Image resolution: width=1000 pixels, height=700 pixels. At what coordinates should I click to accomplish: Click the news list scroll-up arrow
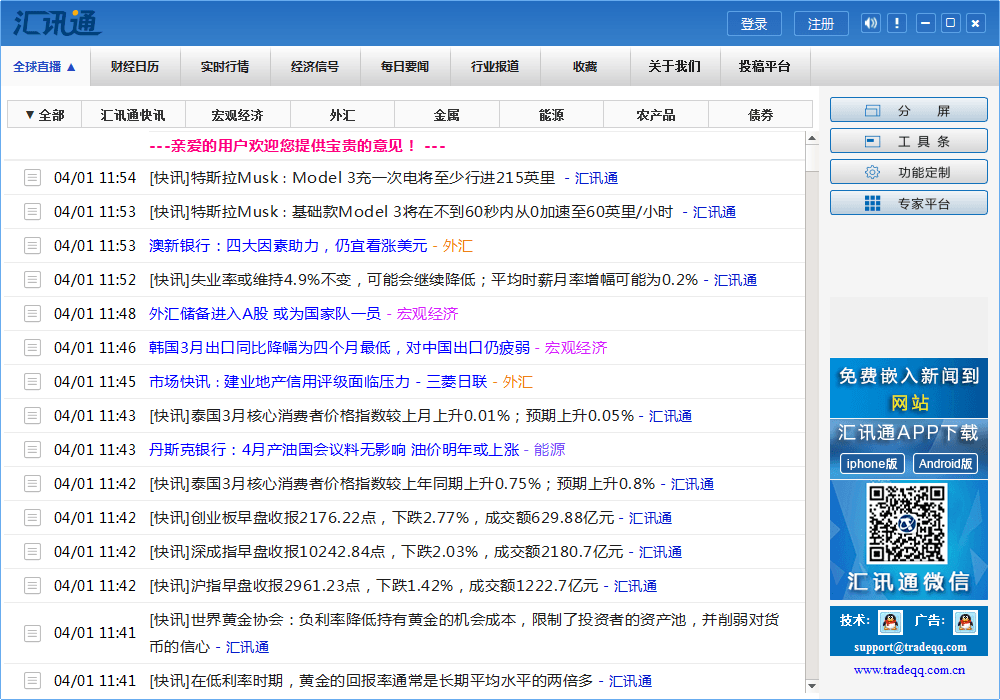click(x=812, y=138)
